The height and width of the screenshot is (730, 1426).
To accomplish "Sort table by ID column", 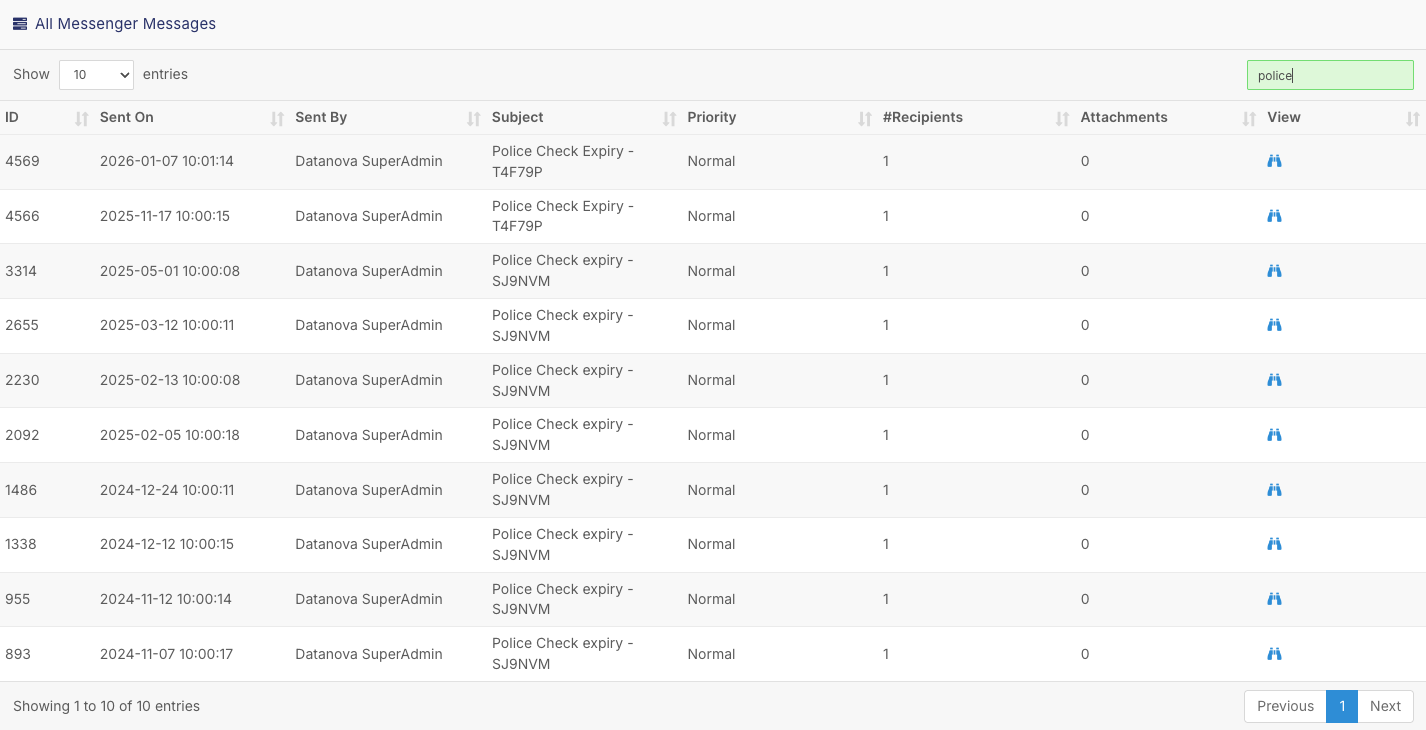I will pos(47,118).
